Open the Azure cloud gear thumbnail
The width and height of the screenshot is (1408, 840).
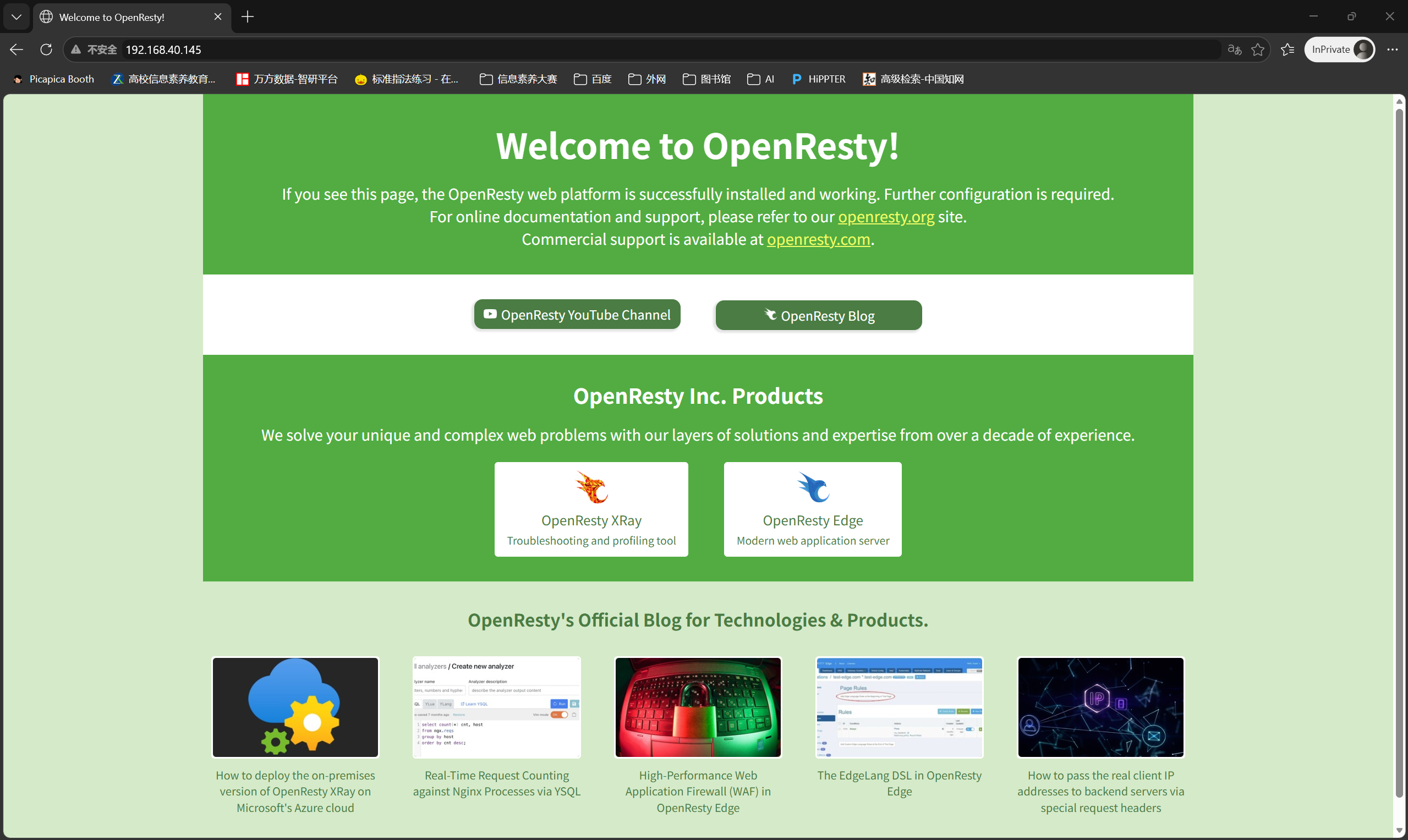(295, 707)
